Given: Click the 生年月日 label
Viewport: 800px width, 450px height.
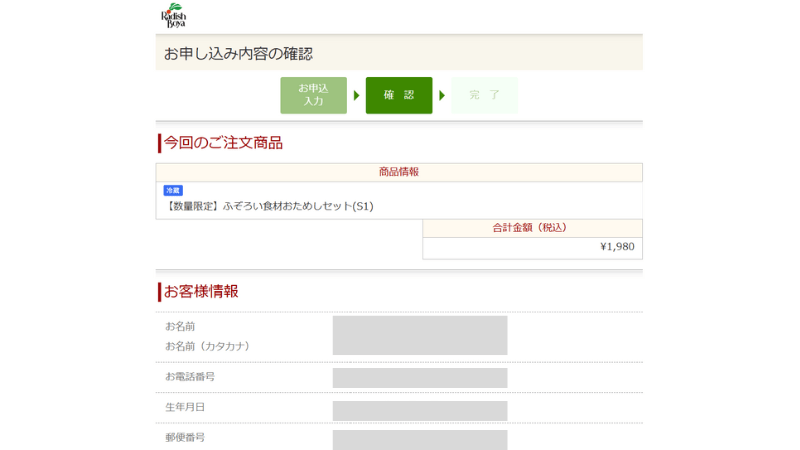Looking at the screenshot, I should coord(185,407).
